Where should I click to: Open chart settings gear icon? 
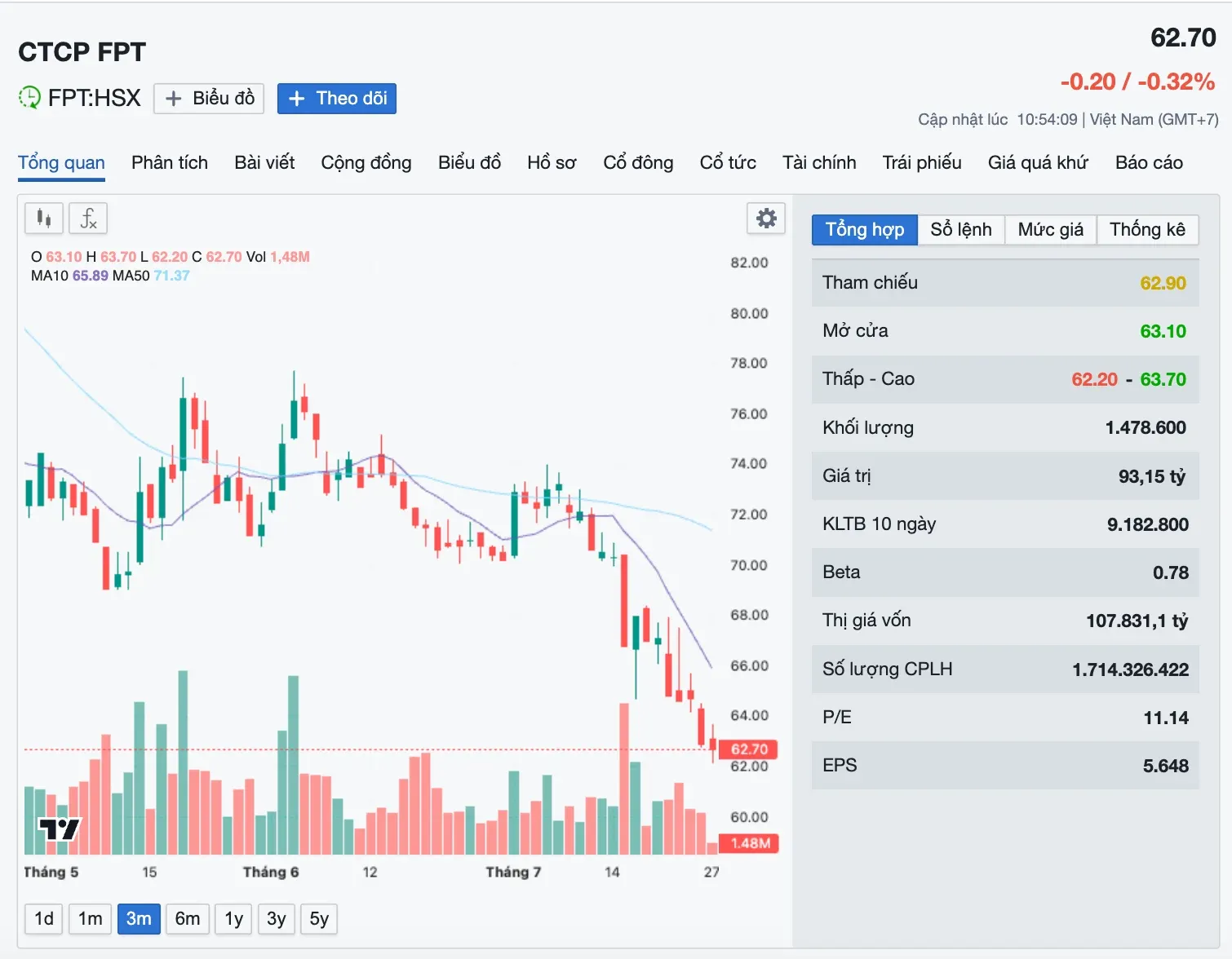(x=766, y=218)
